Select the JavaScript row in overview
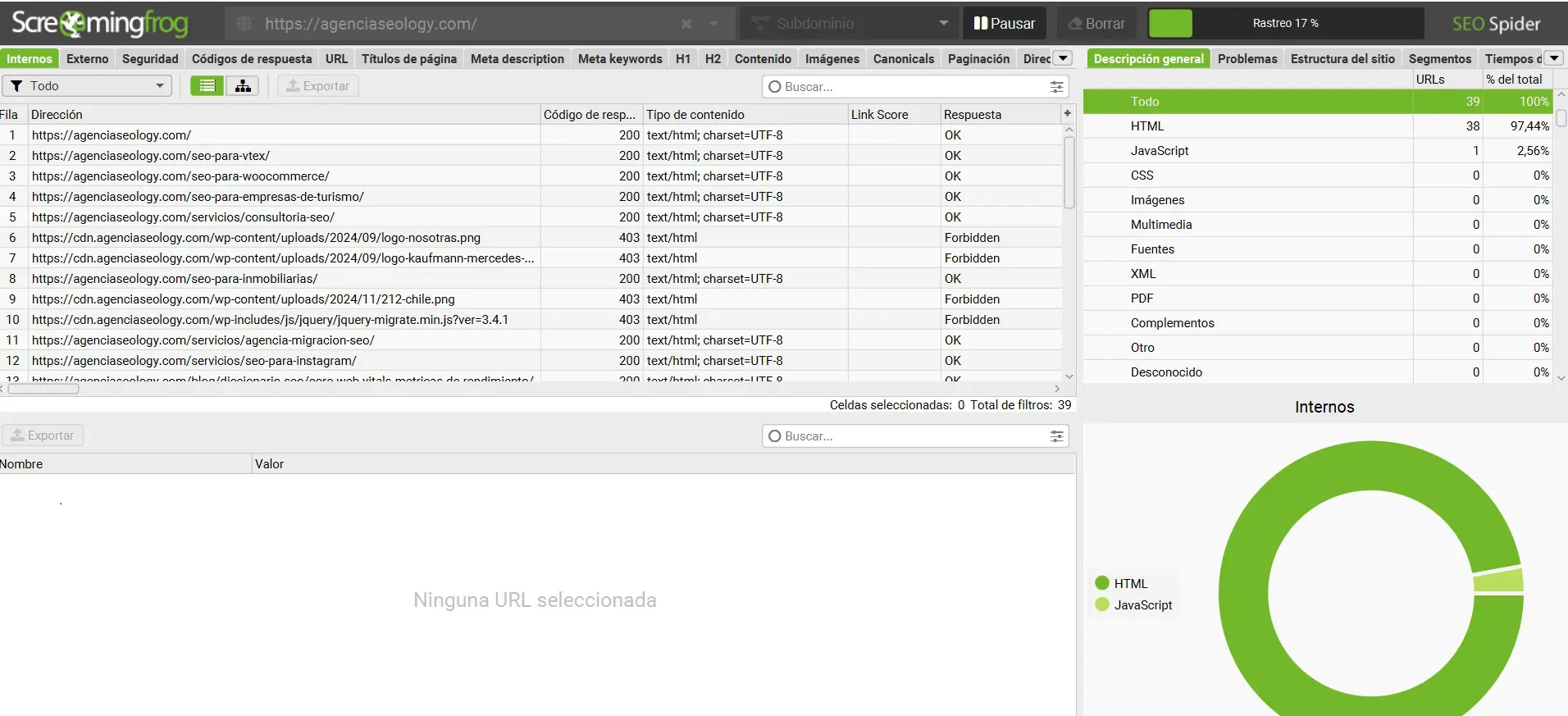 click(1159, 151)
